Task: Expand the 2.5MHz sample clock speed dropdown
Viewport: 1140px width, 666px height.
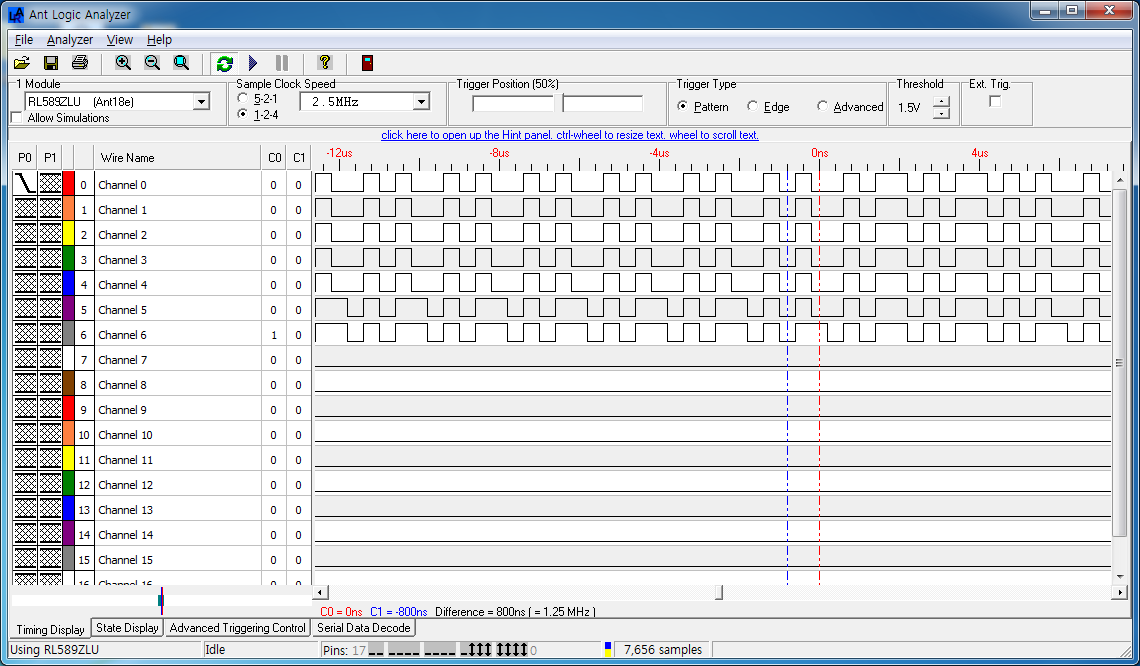Action: click(x=421, y=102)
